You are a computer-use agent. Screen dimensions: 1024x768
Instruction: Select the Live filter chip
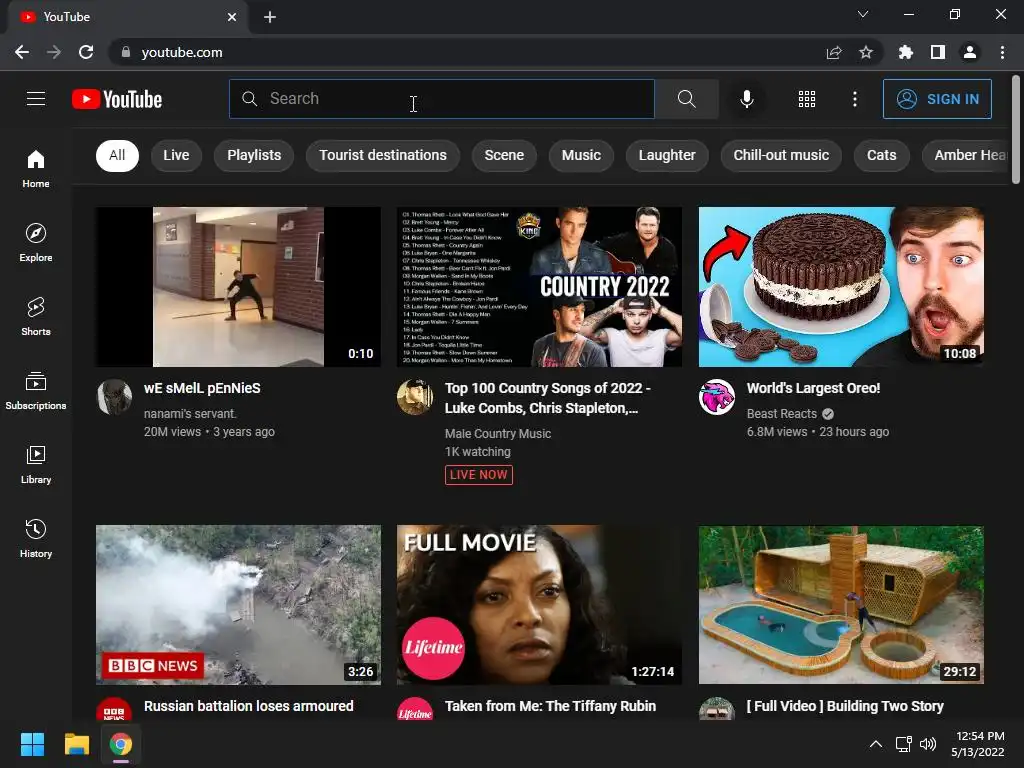point(176,155)
